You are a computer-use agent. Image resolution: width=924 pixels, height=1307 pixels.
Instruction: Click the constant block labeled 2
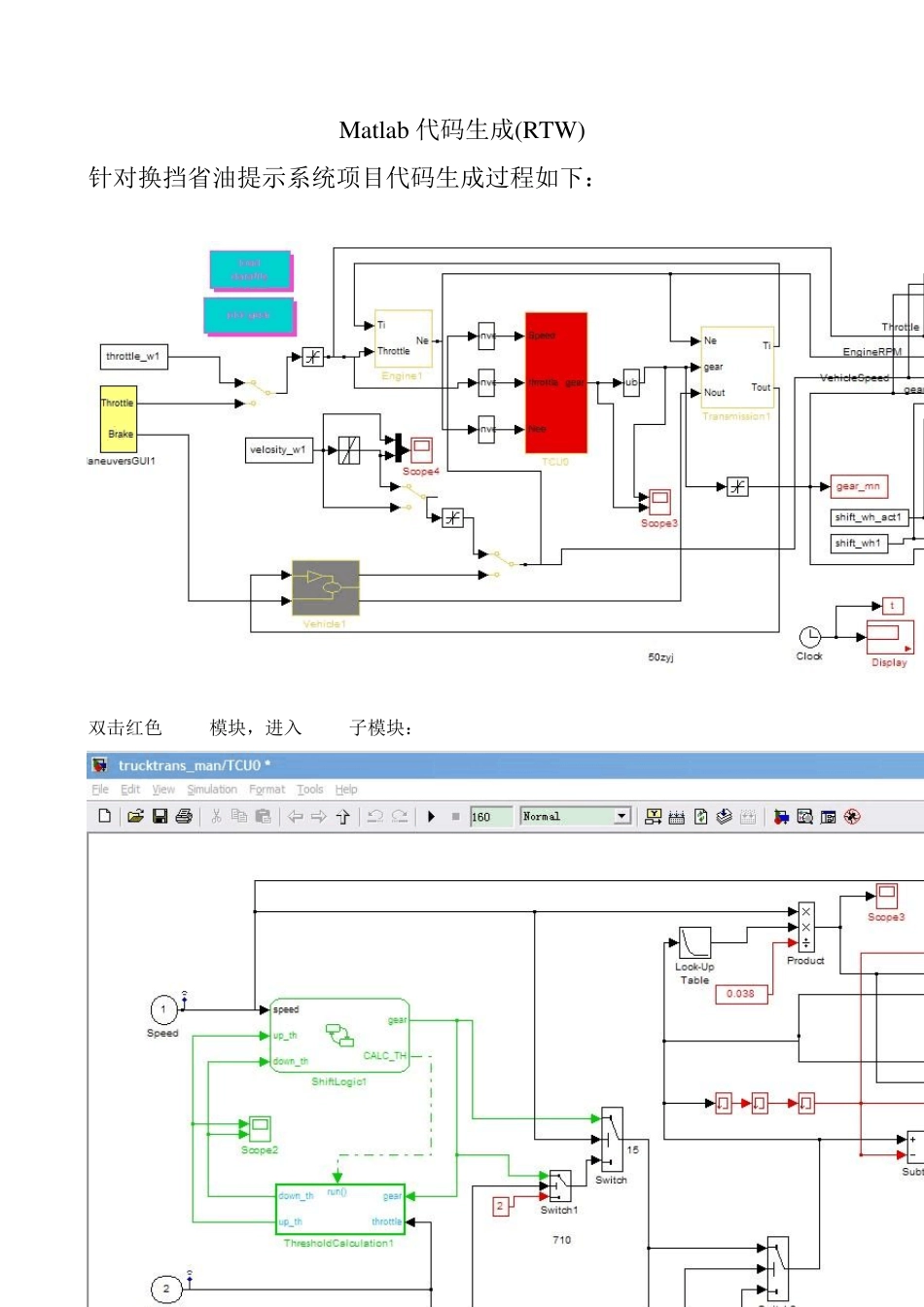tap(501, 1206)
